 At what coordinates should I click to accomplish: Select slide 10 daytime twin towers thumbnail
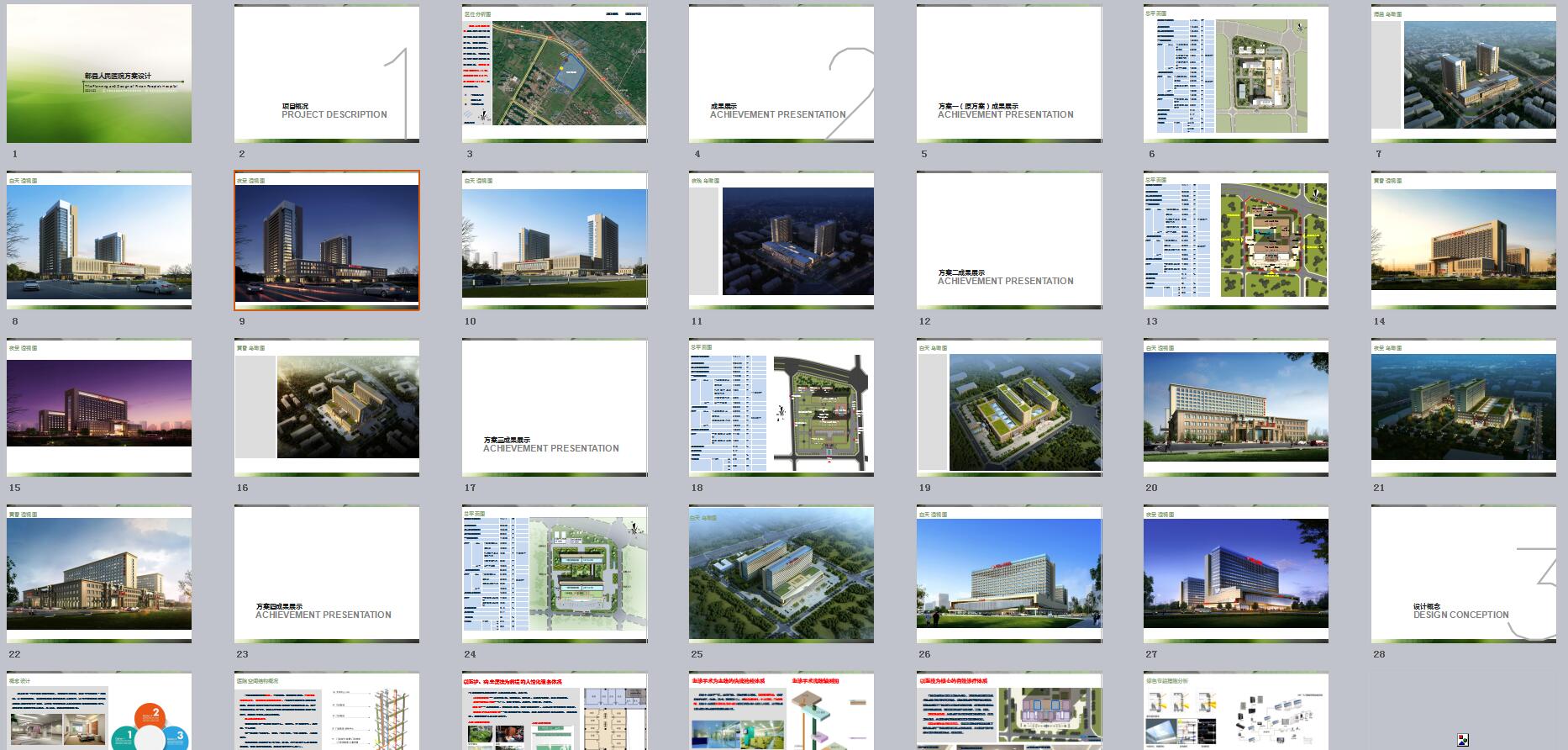pos(555,240)
